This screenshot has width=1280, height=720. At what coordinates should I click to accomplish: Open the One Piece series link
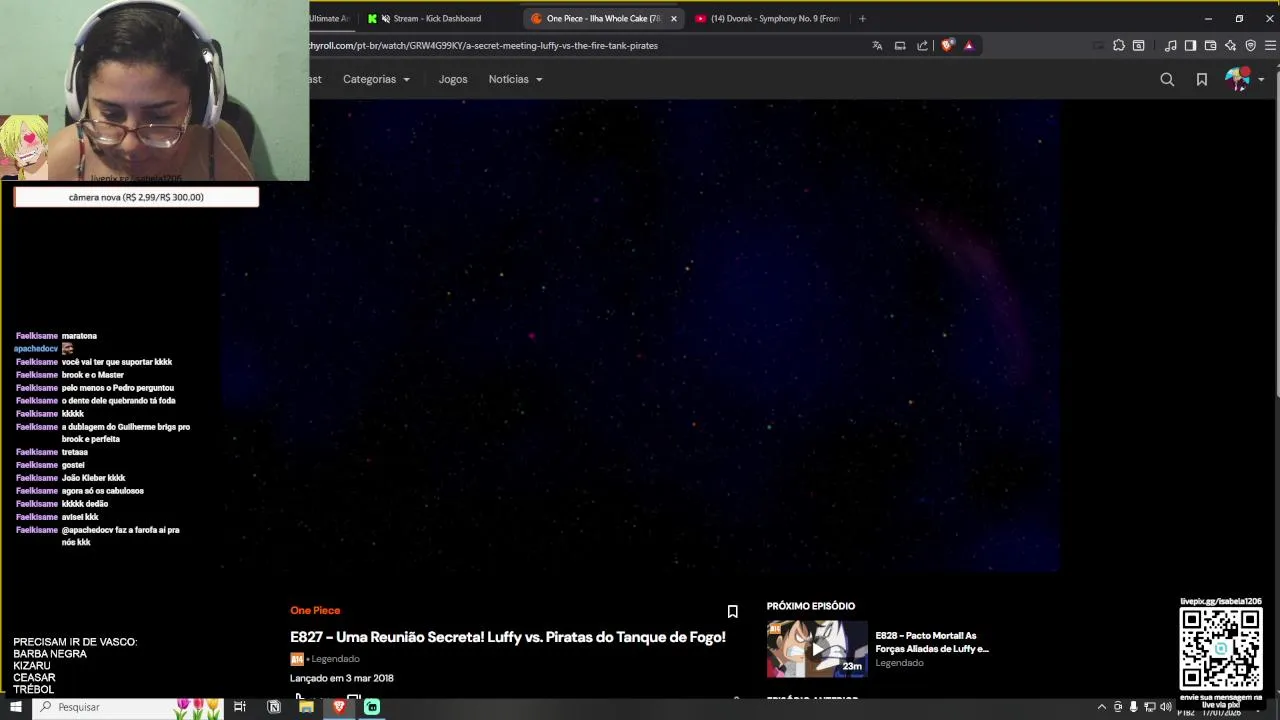[315, 610]
